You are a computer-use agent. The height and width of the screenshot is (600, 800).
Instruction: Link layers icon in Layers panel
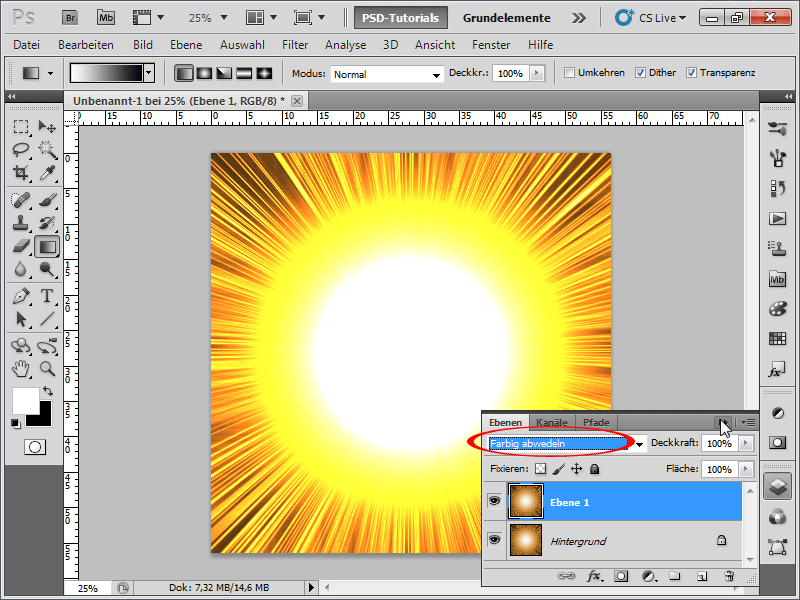(566, 576)
